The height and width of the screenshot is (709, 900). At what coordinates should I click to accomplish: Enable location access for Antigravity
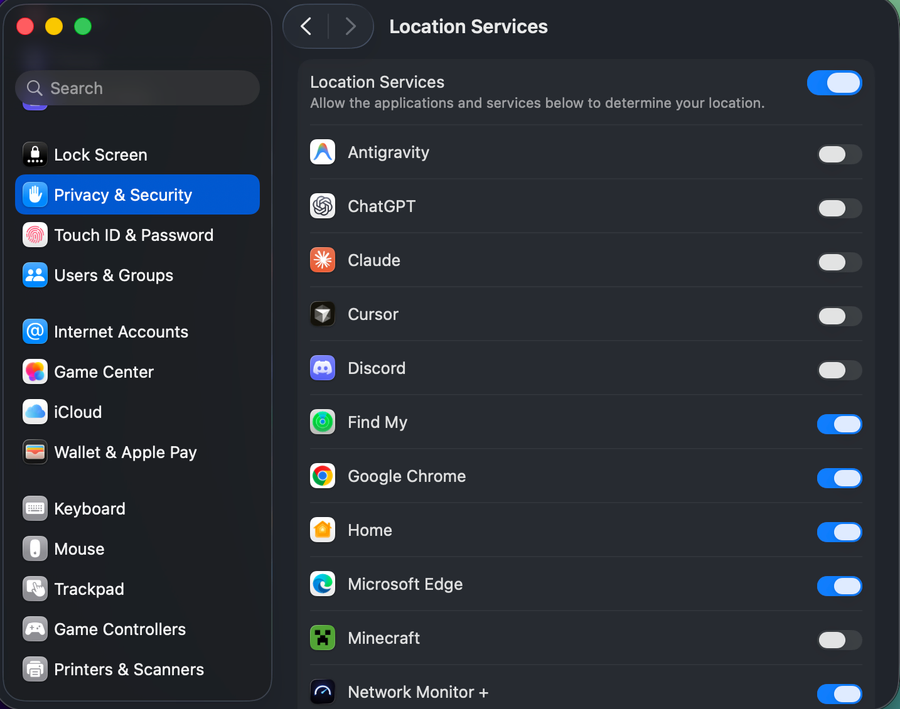(839, 154)
